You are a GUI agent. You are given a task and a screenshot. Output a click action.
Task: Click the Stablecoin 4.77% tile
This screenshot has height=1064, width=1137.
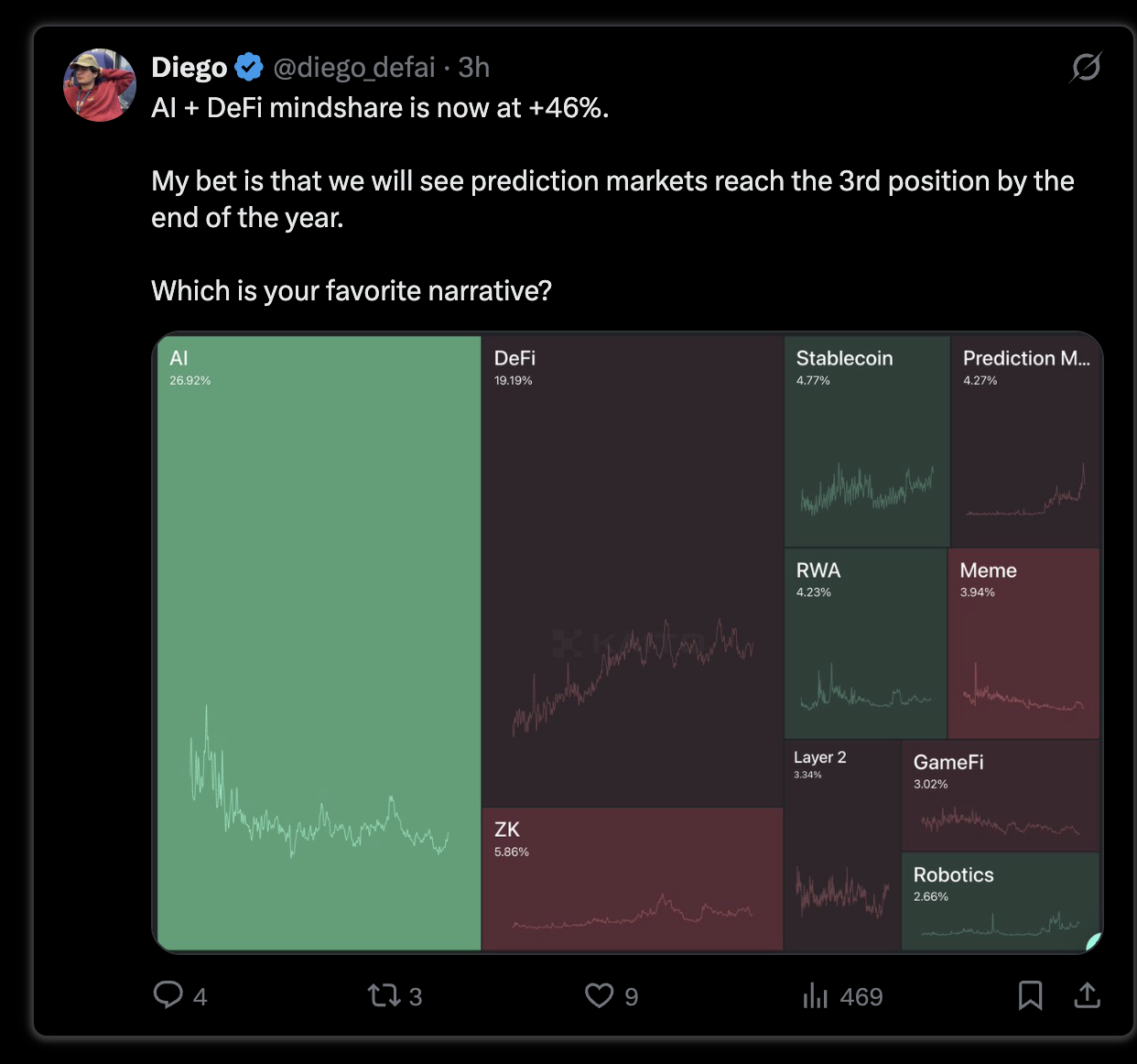867,441
